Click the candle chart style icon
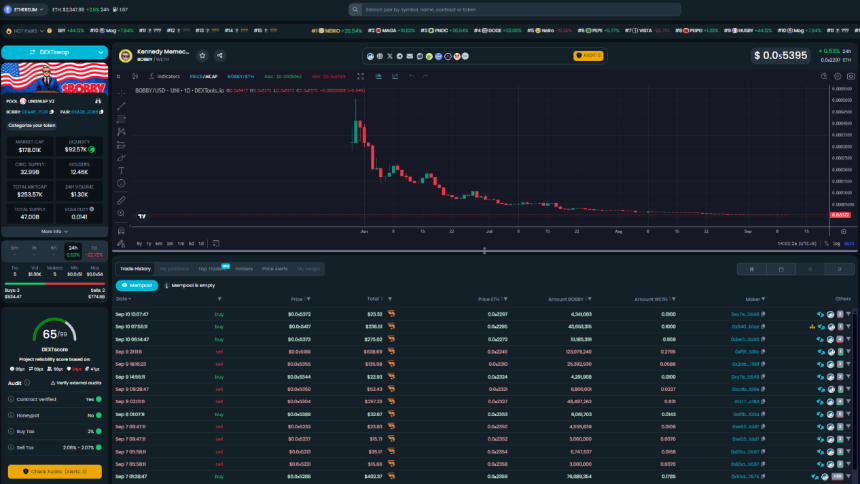860x484 pixels. pos(135,76)
